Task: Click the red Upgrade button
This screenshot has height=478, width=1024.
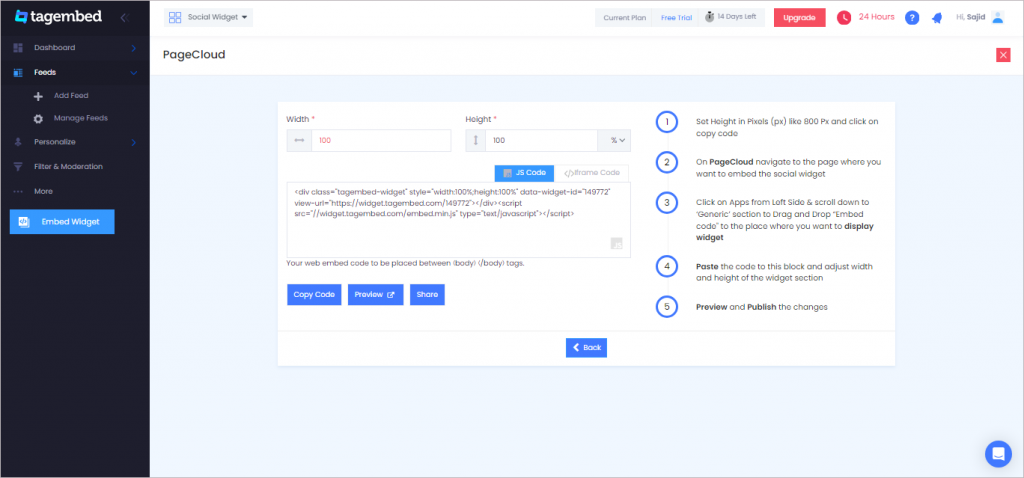Action: click(799, 18)
